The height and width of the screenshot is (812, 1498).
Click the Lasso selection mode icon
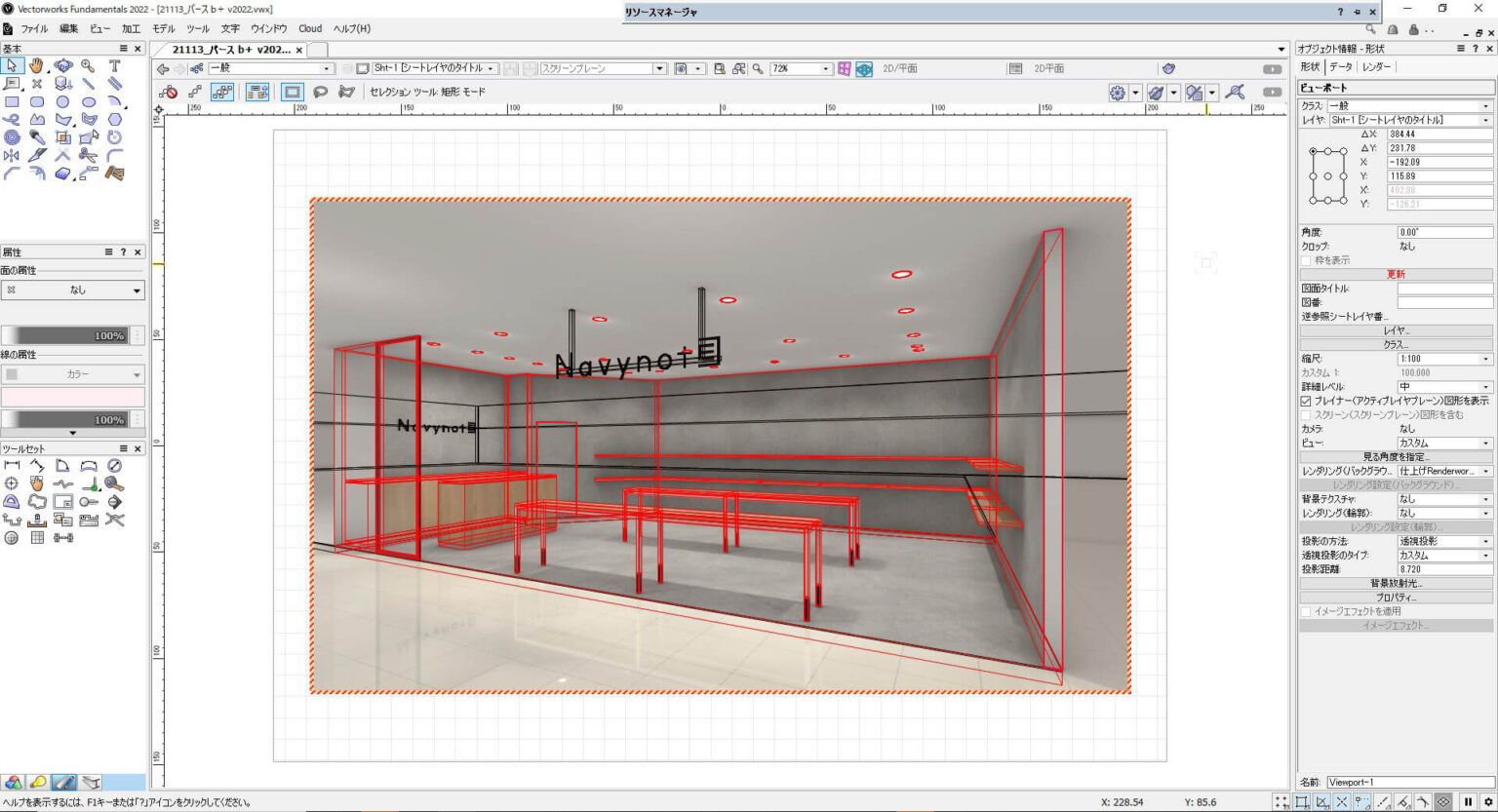(x=320, y=92)
